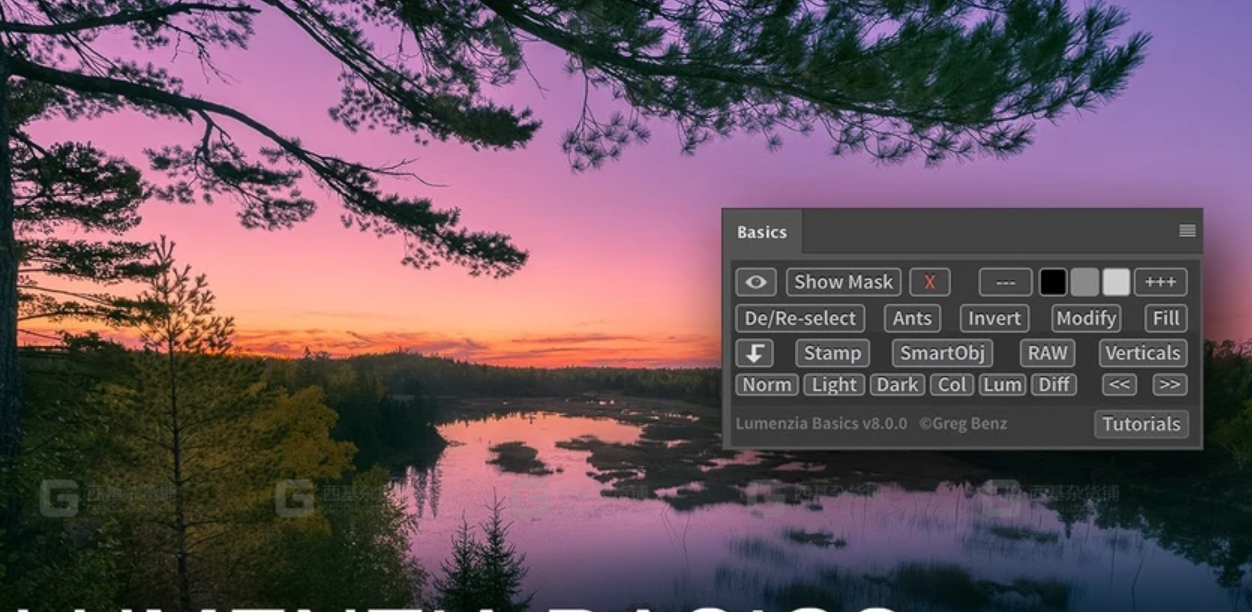
Task: Select the Basics panel tab
Action: click(762, 232)
